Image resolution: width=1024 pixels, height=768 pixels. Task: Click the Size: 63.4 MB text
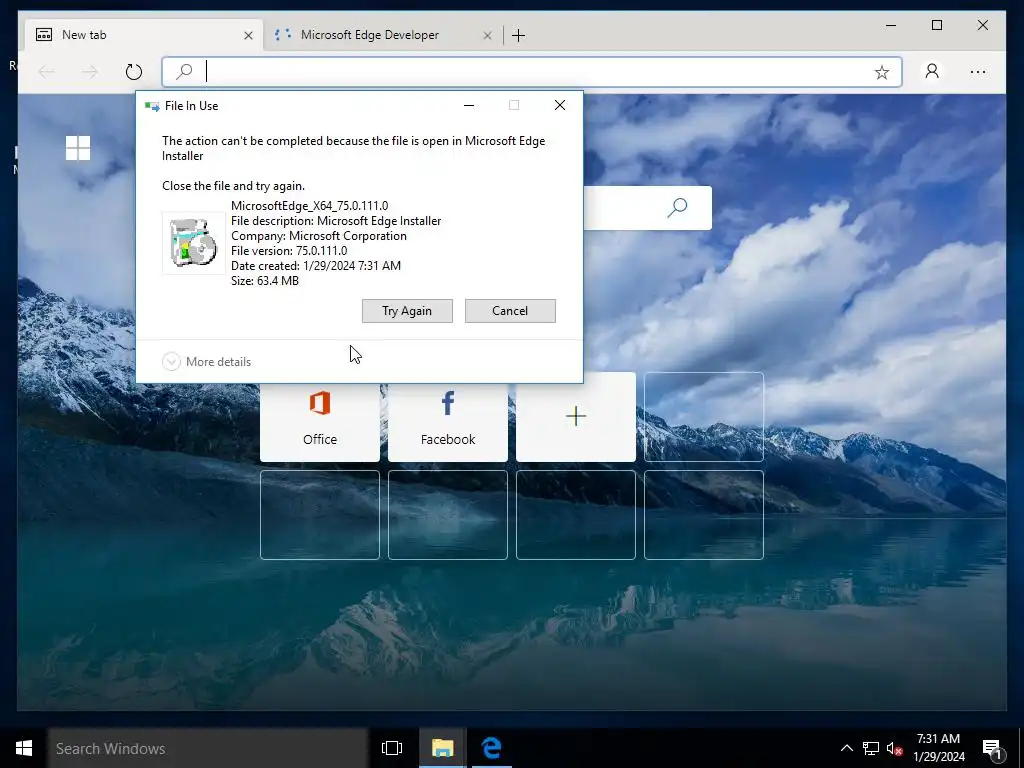264,281
